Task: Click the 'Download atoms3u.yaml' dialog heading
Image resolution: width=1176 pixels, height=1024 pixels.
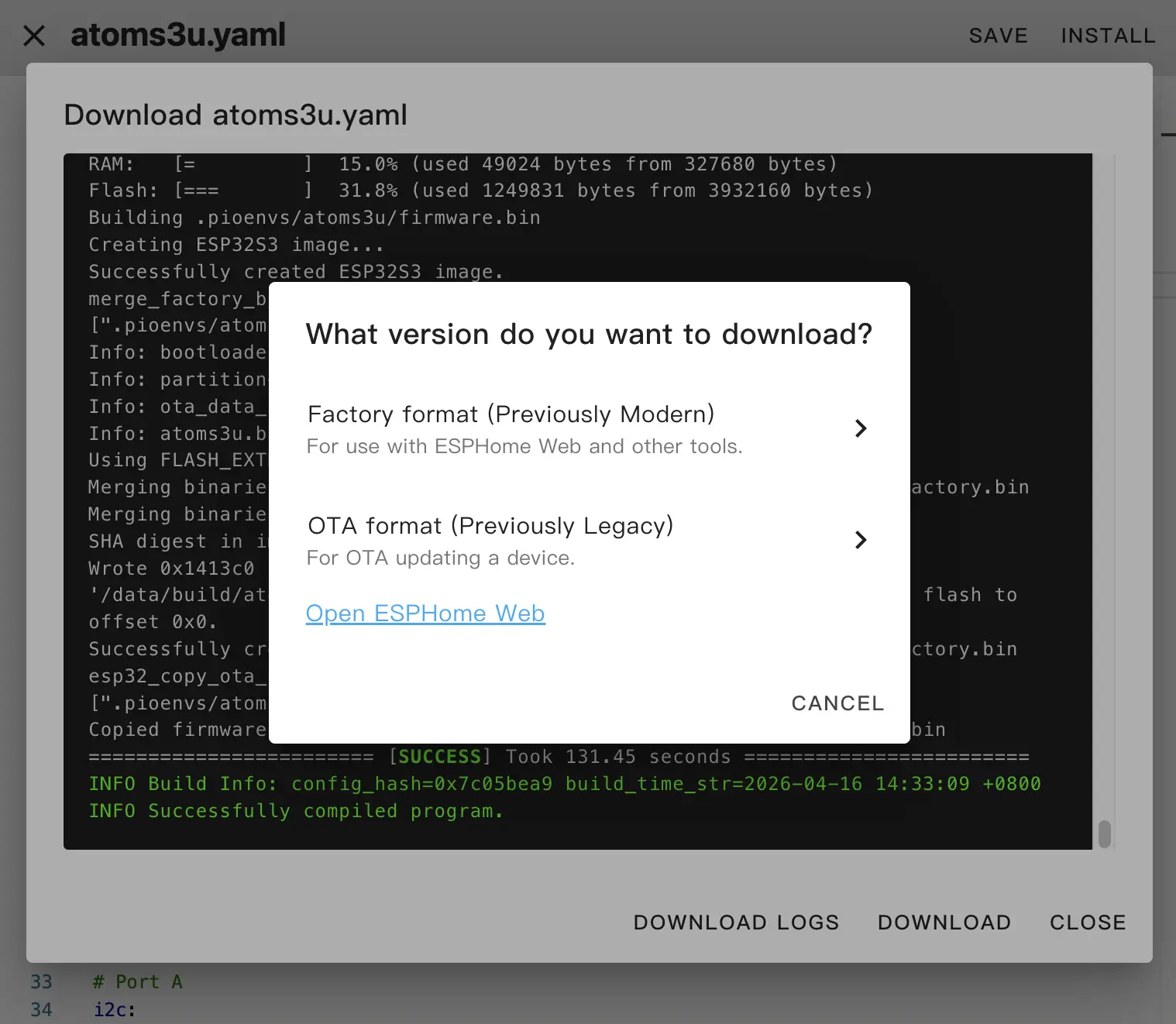Action: pyautogui.click(x=236, y=115)
